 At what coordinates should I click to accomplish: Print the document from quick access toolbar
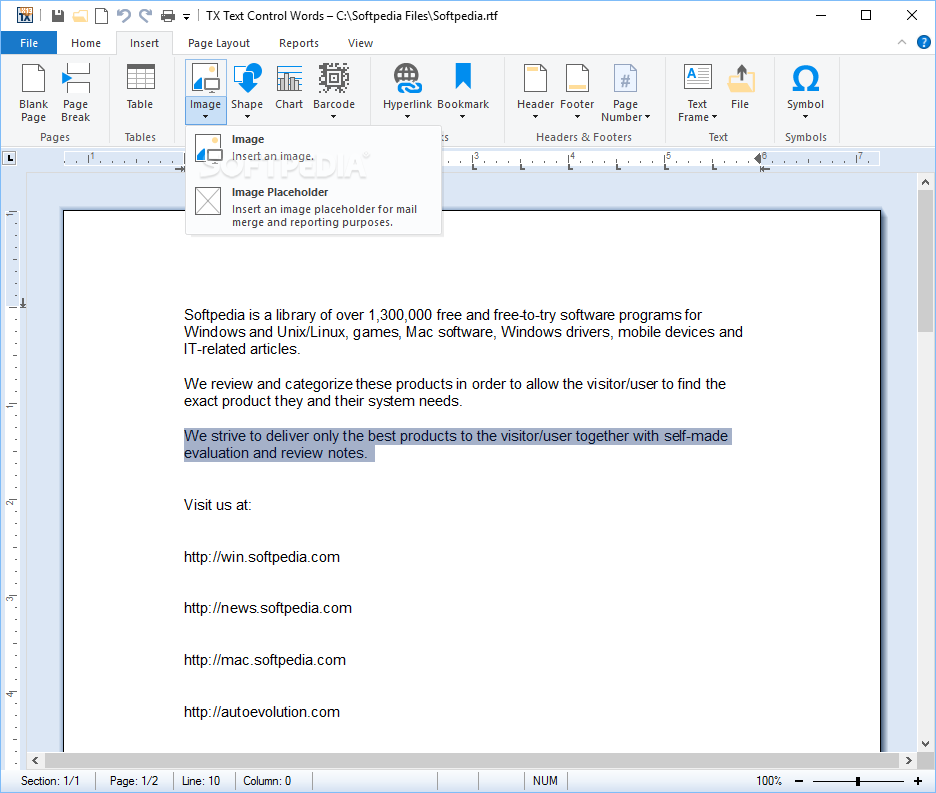(x=168, y=16)
